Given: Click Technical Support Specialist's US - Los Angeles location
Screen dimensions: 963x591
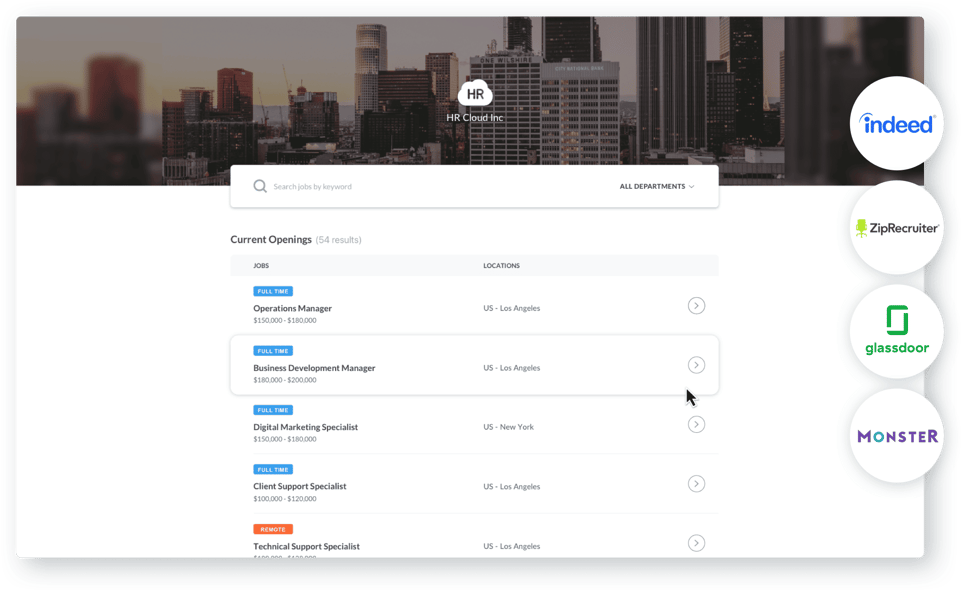Looking at the screenshot, I should pyautogui.click(x=512, y=546).
